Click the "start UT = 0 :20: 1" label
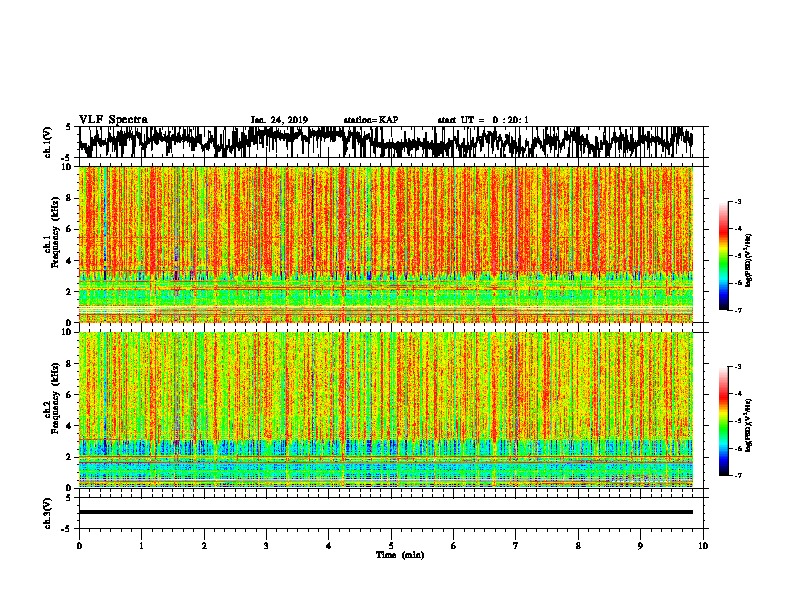 click(x=483, y=120)
